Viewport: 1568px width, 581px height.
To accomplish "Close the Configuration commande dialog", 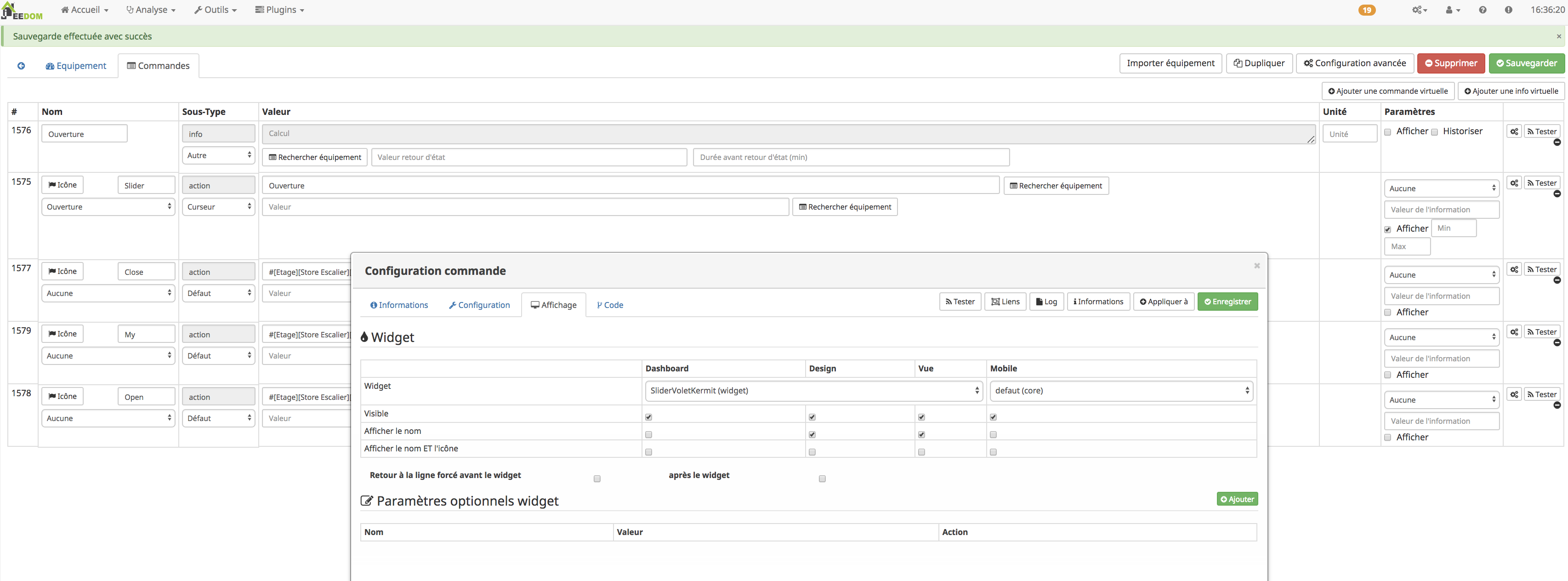I will pos(1257,266).
